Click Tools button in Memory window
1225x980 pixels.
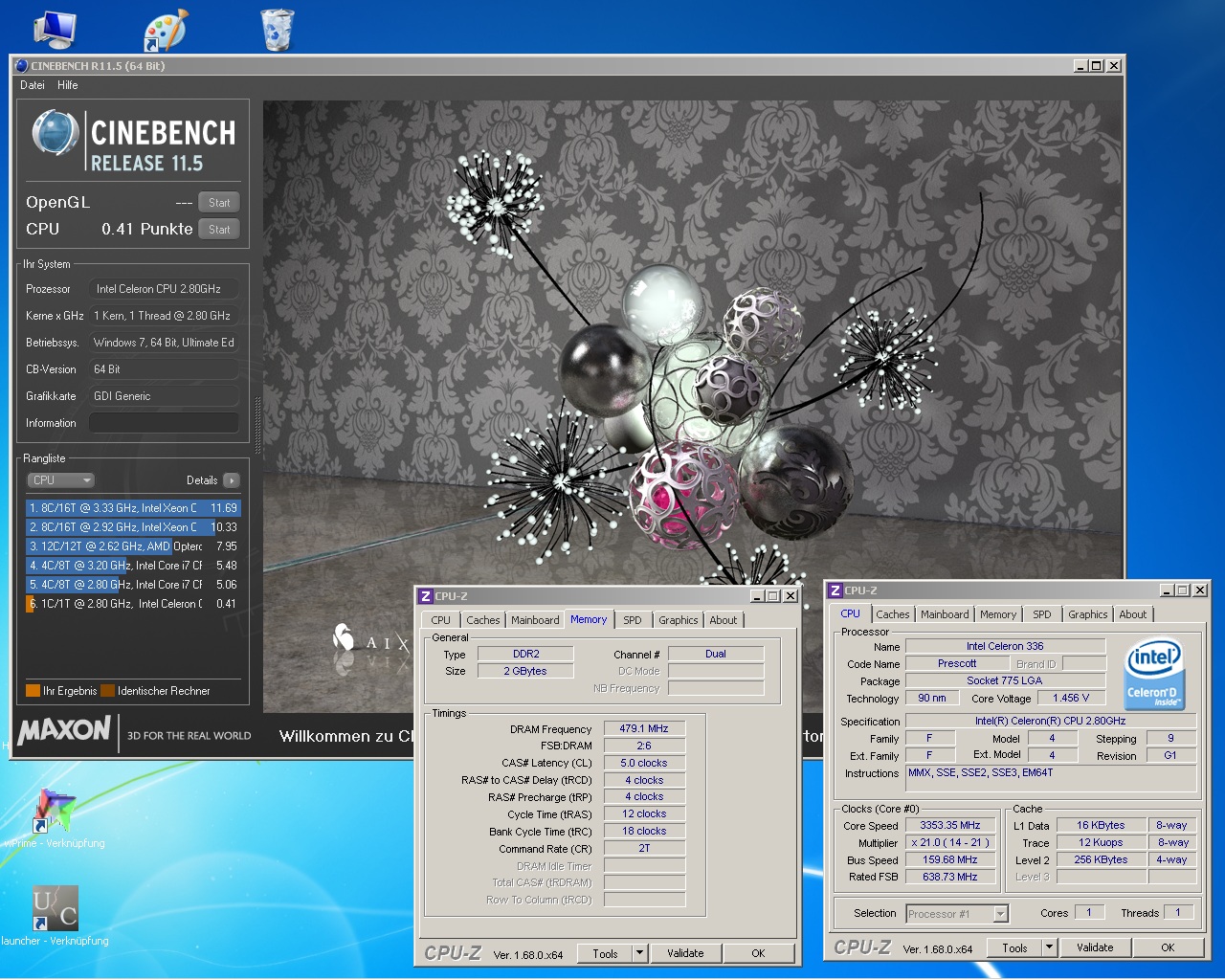605,953
